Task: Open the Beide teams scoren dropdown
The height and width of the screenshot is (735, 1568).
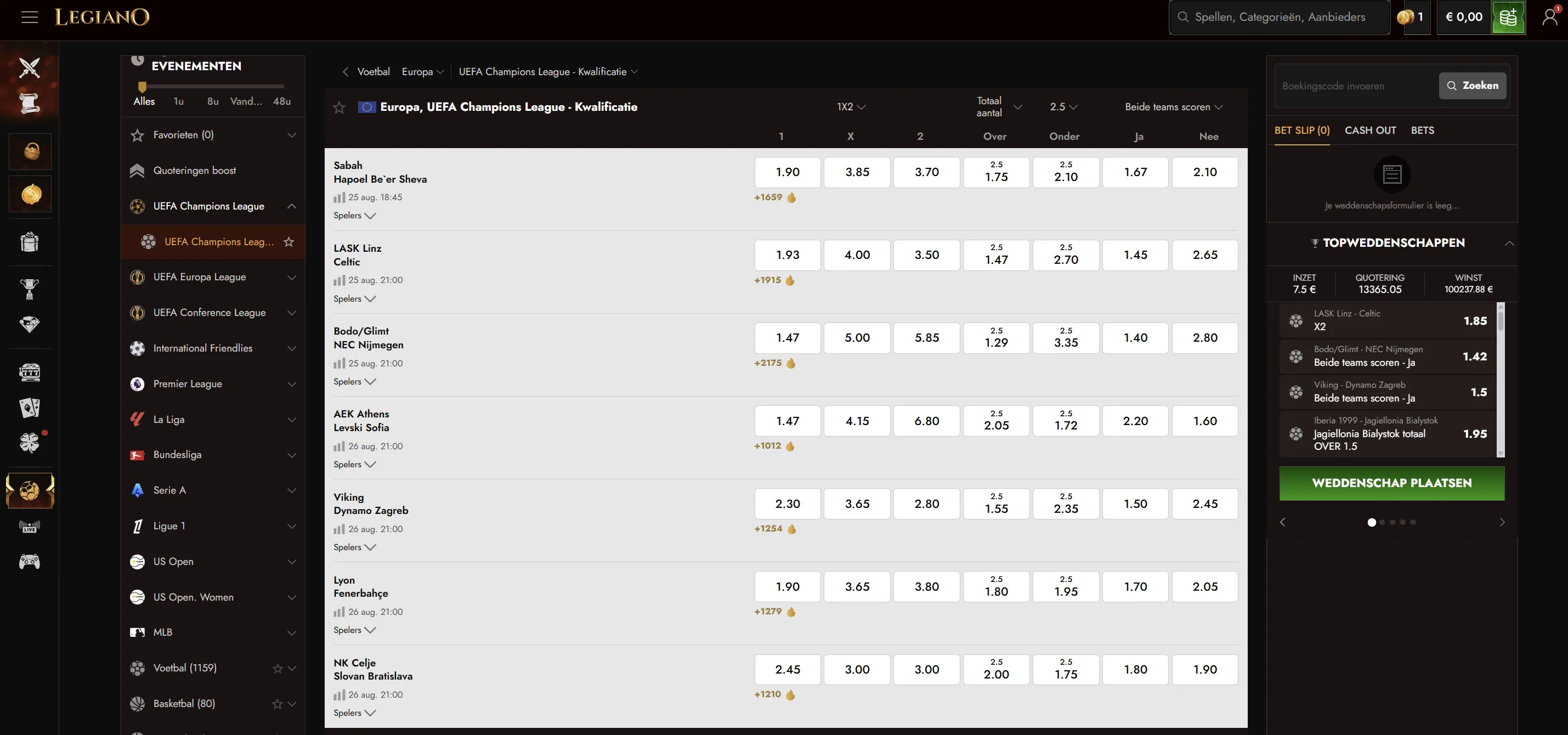Action: click(x=1174, y=106)
